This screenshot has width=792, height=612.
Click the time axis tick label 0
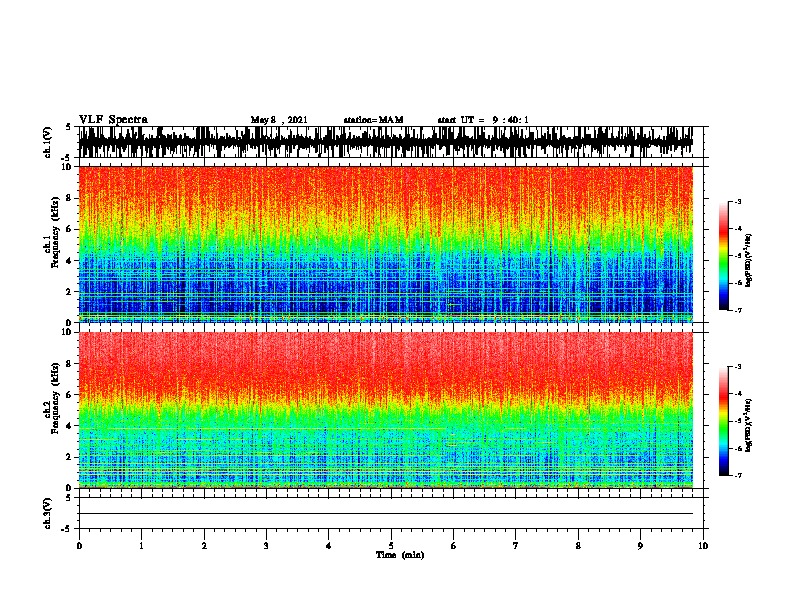click(79, 546)
